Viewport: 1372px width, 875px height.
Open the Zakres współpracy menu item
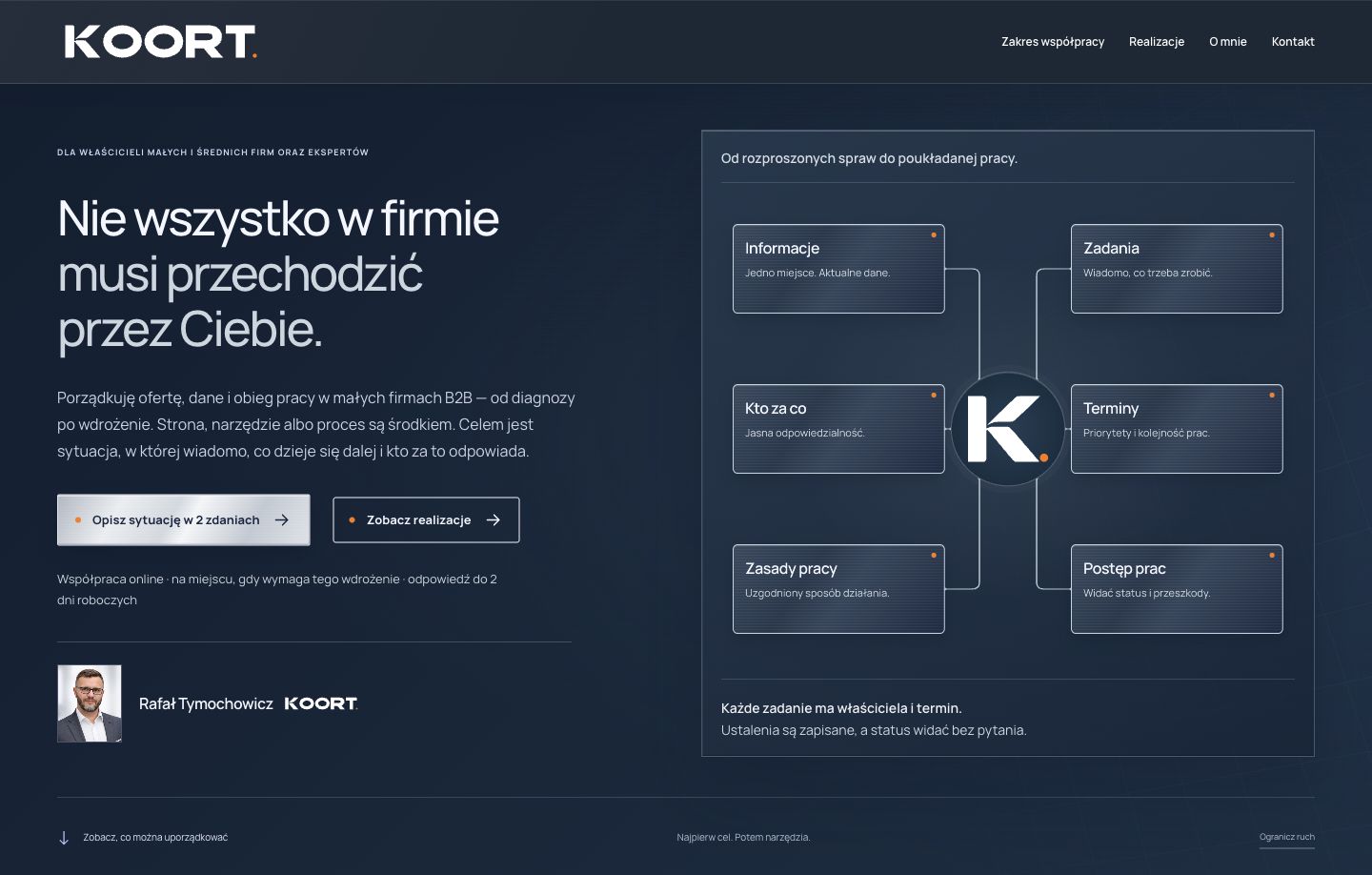[x=1053, y=42]
